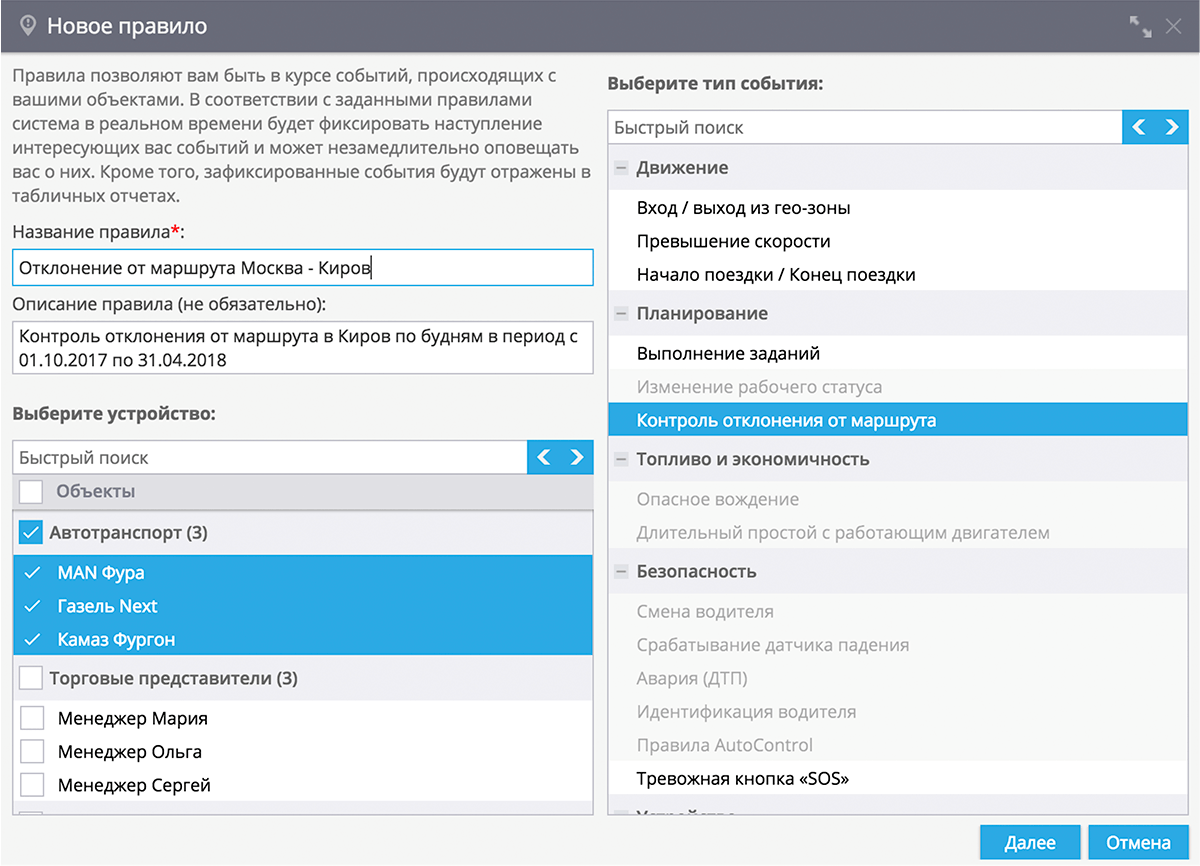The height and width of the screenshot is (866, 1200).
Task: Collapse the Безопасность event group
Action: 621,572
